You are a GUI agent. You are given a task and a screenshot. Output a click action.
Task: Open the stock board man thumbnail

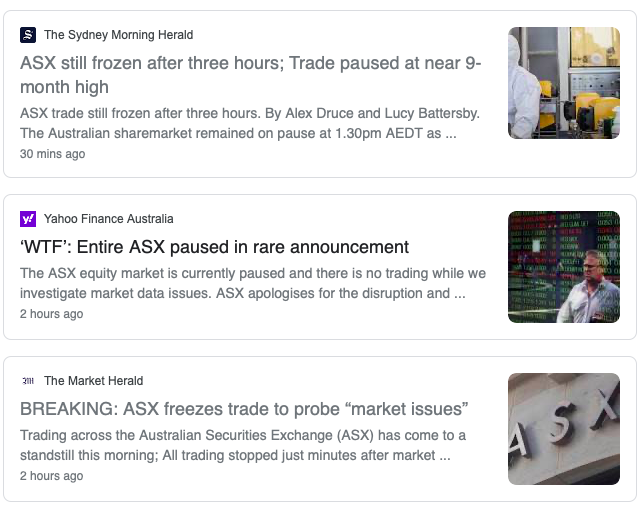[x=563, y=267]
